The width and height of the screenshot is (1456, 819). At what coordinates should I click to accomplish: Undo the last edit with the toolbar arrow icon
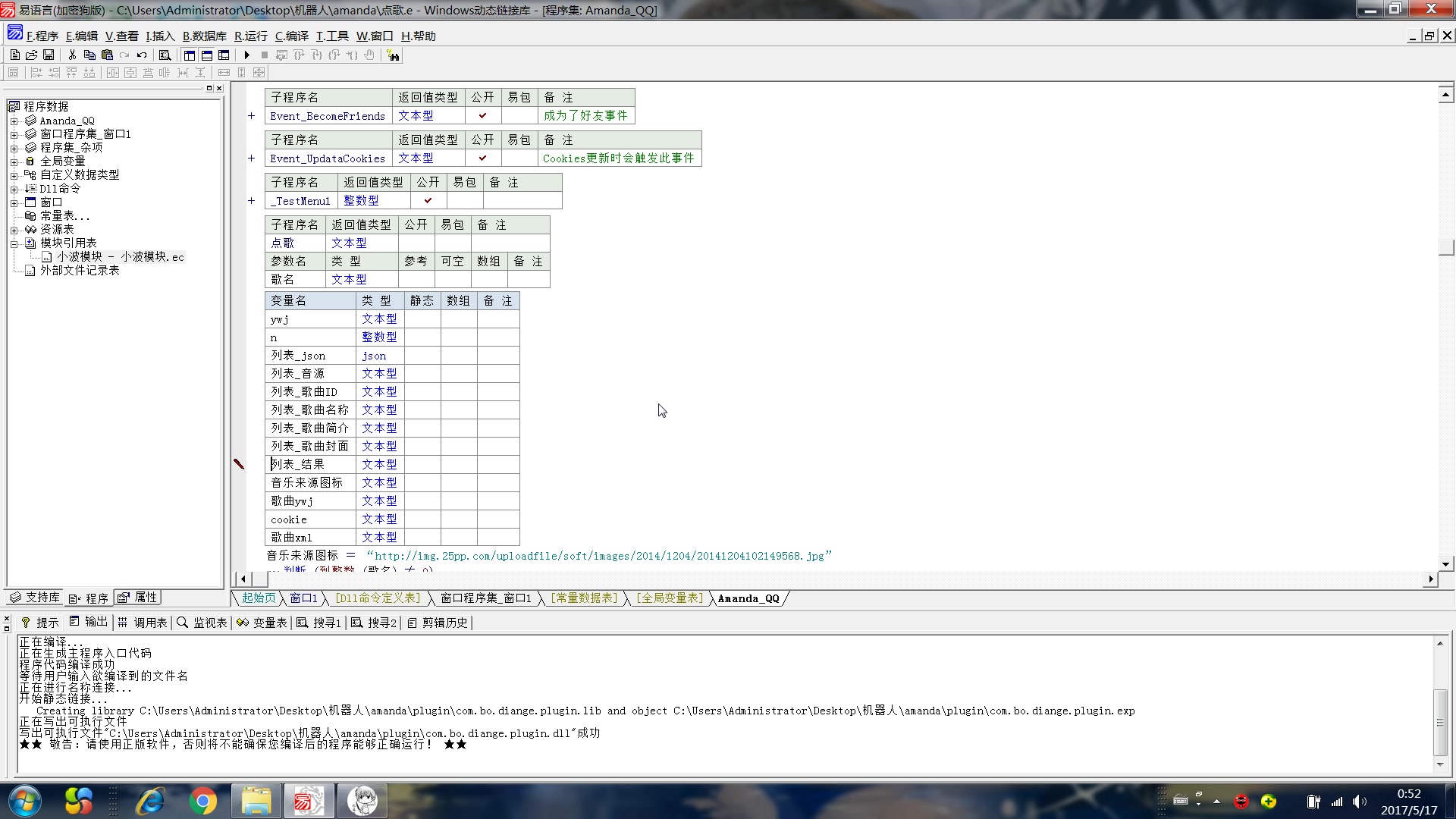[142, 55]
